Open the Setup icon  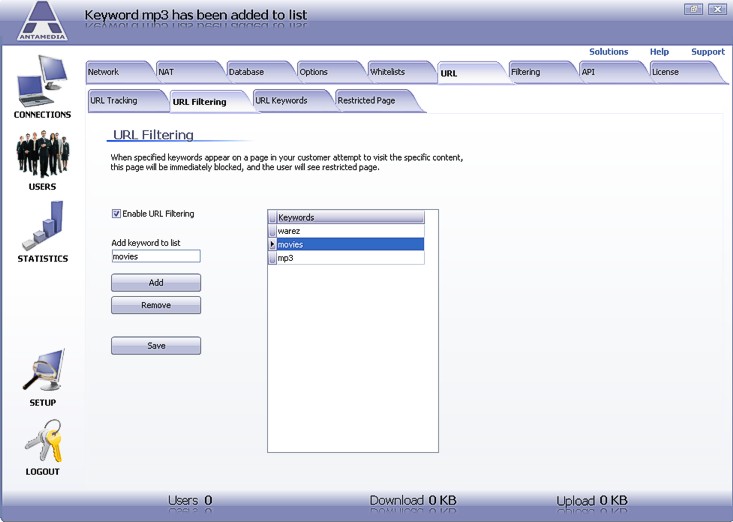(42, 372)
